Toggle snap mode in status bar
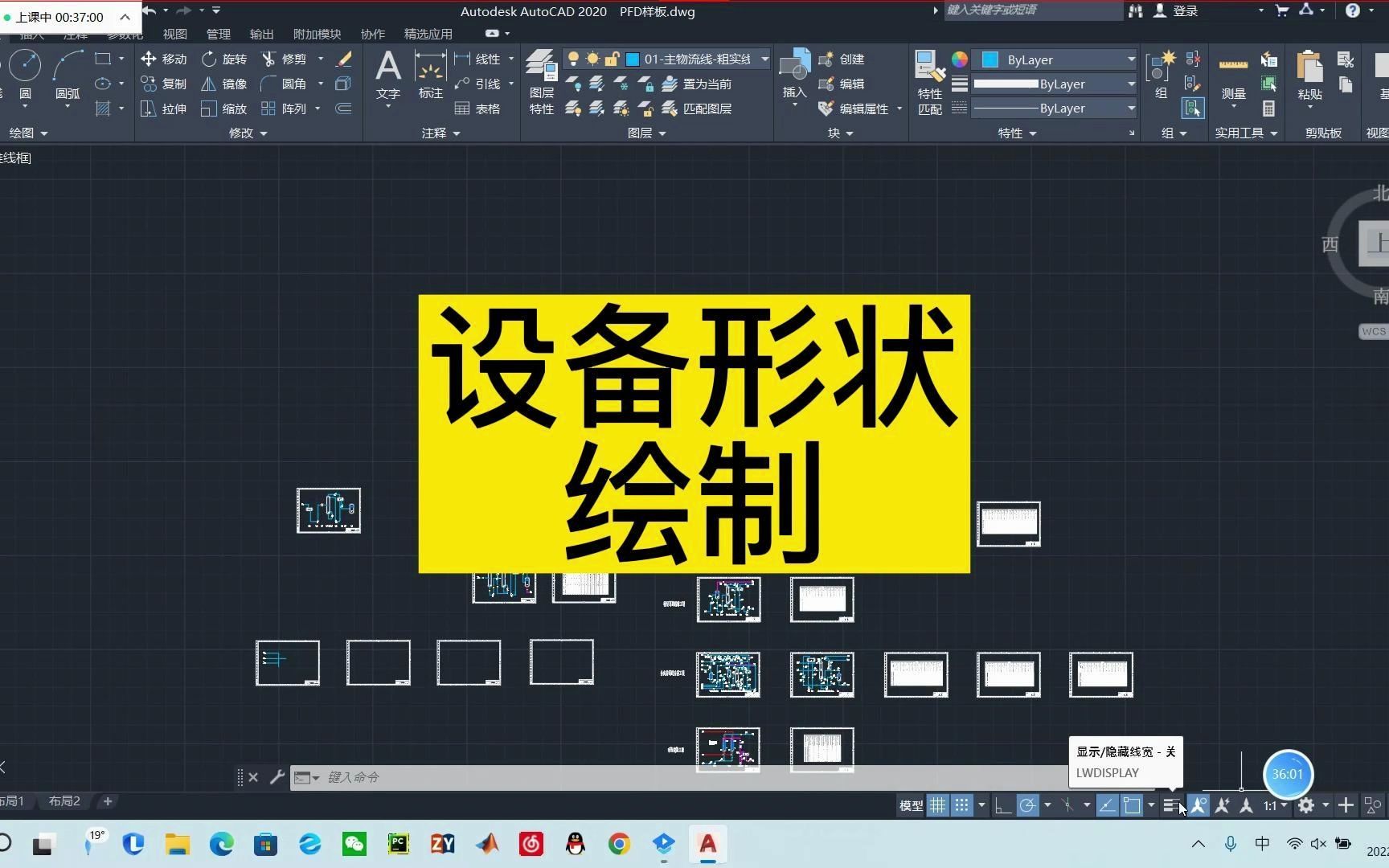The image size is (1389, 868). 961,805
